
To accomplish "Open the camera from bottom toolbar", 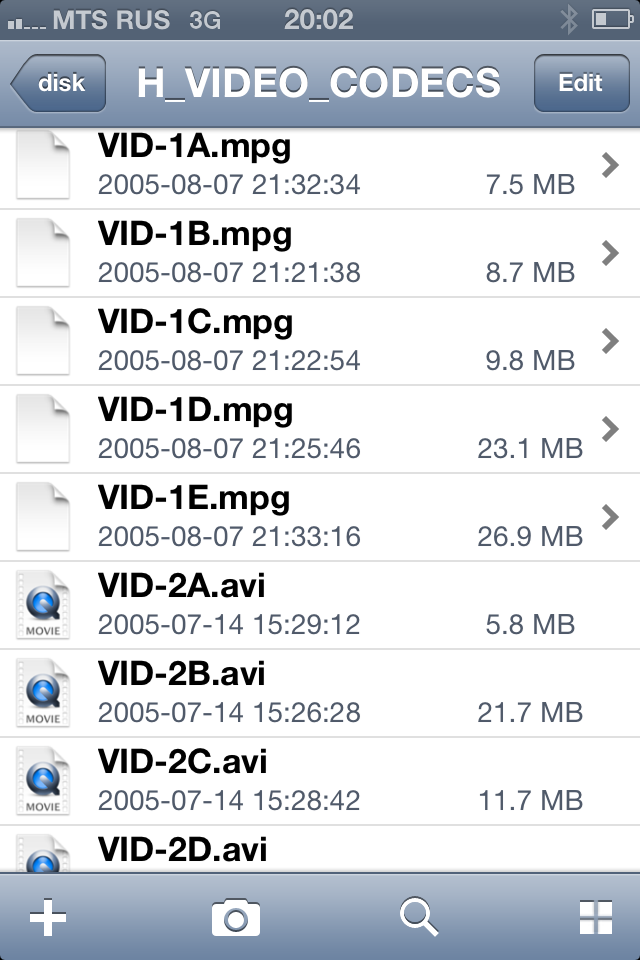I will pyautogui.click(x=235, y=917).
